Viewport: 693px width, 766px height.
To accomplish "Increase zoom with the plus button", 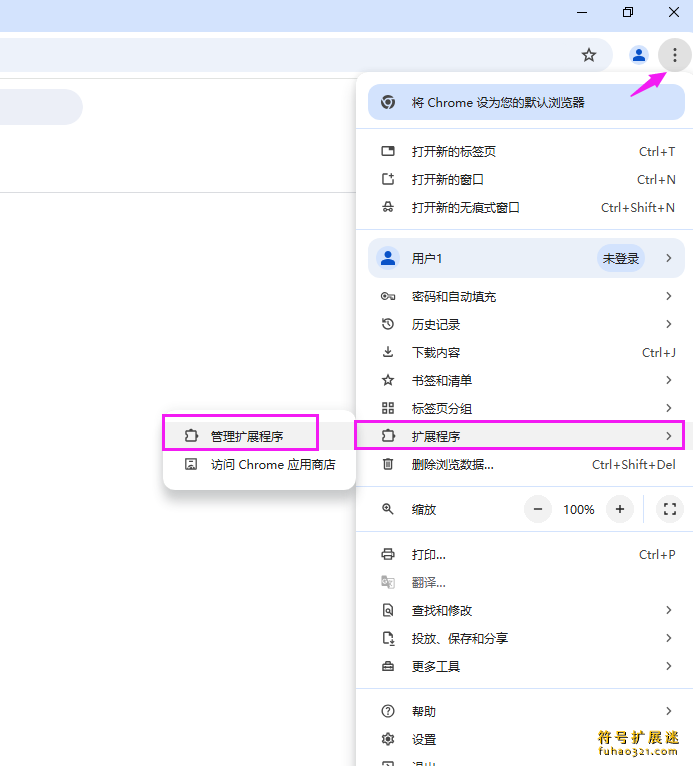I will pyautogui.click(x=620, y=509).
